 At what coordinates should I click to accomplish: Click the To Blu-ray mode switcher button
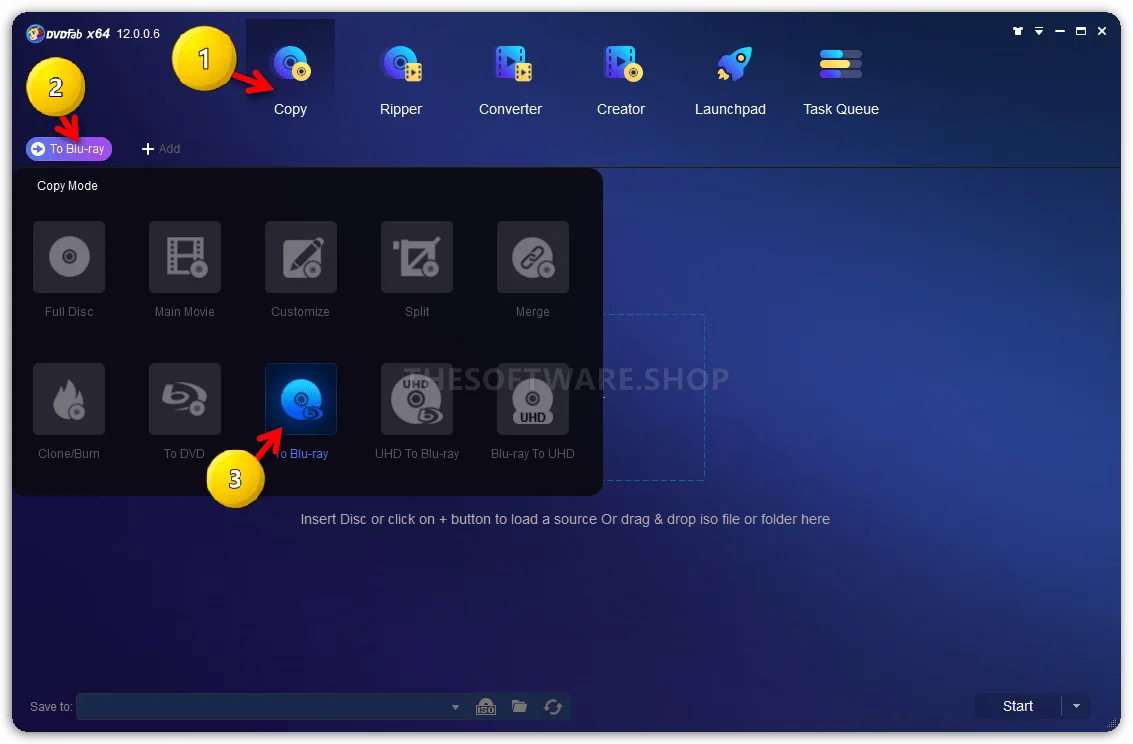point(69,149)
